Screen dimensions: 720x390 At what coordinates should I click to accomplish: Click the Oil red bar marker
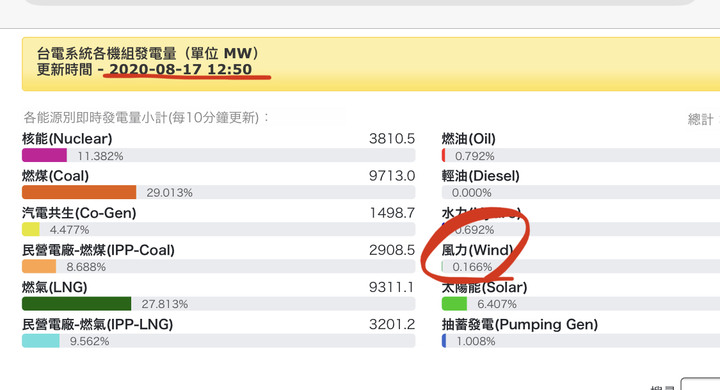(443, 155)
